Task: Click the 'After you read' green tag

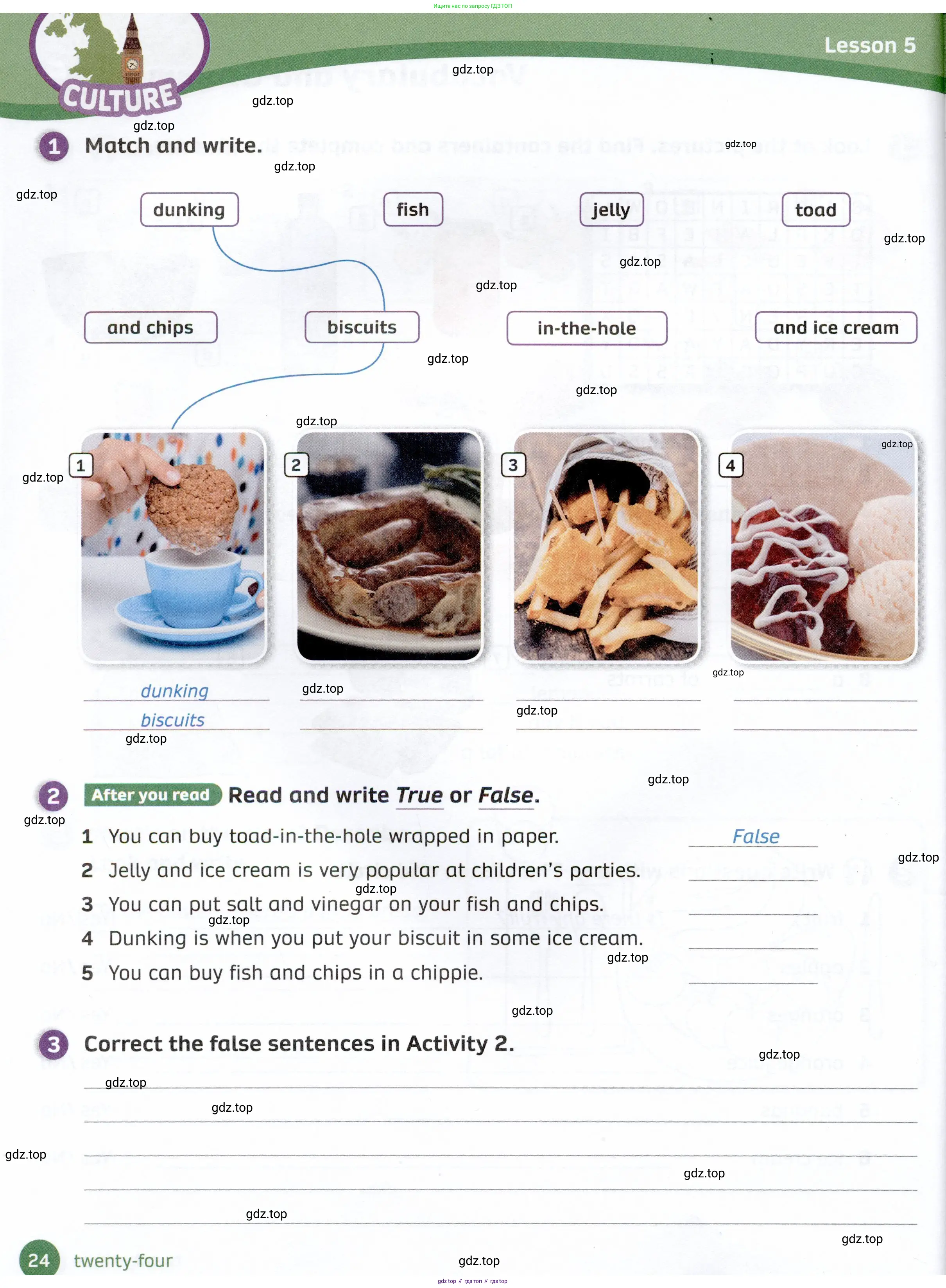Action: [152, 795]
